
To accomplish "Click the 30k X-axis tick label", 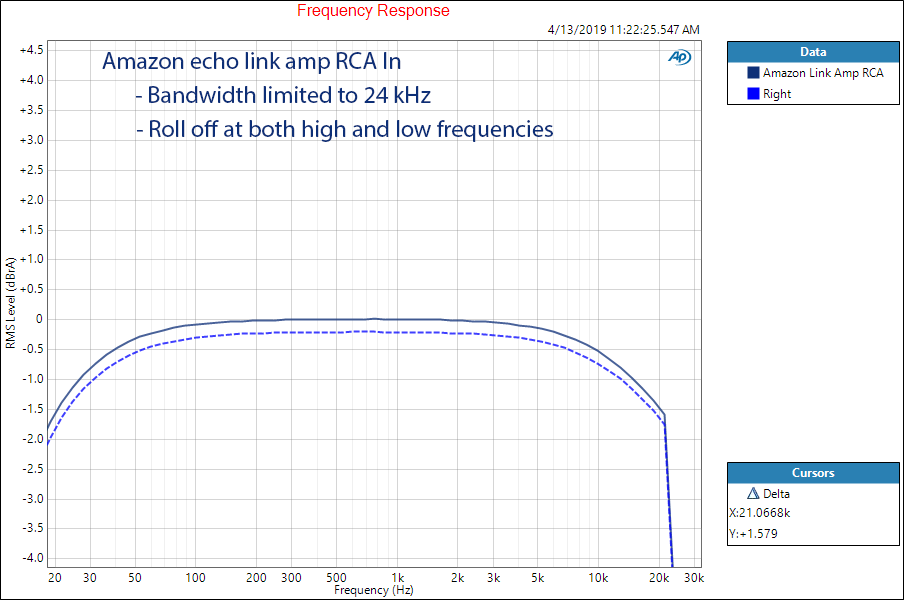I will (x=694, y=578).
